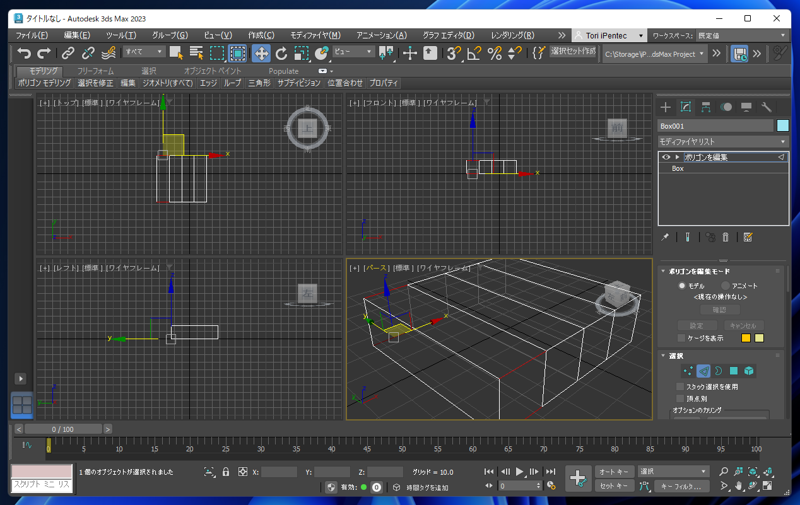Redo the last undone action
This screenshot has height=505, width=800.
point(44,53)
